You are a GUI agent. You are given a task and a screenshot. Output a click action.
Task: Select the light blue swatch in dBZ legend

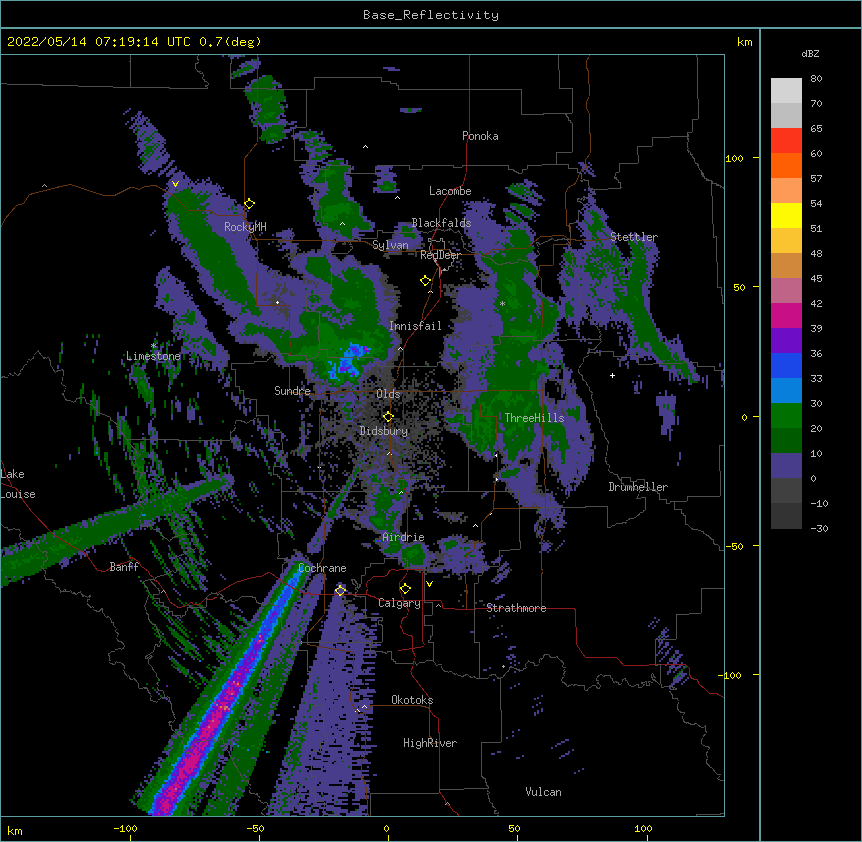[786, 390]
